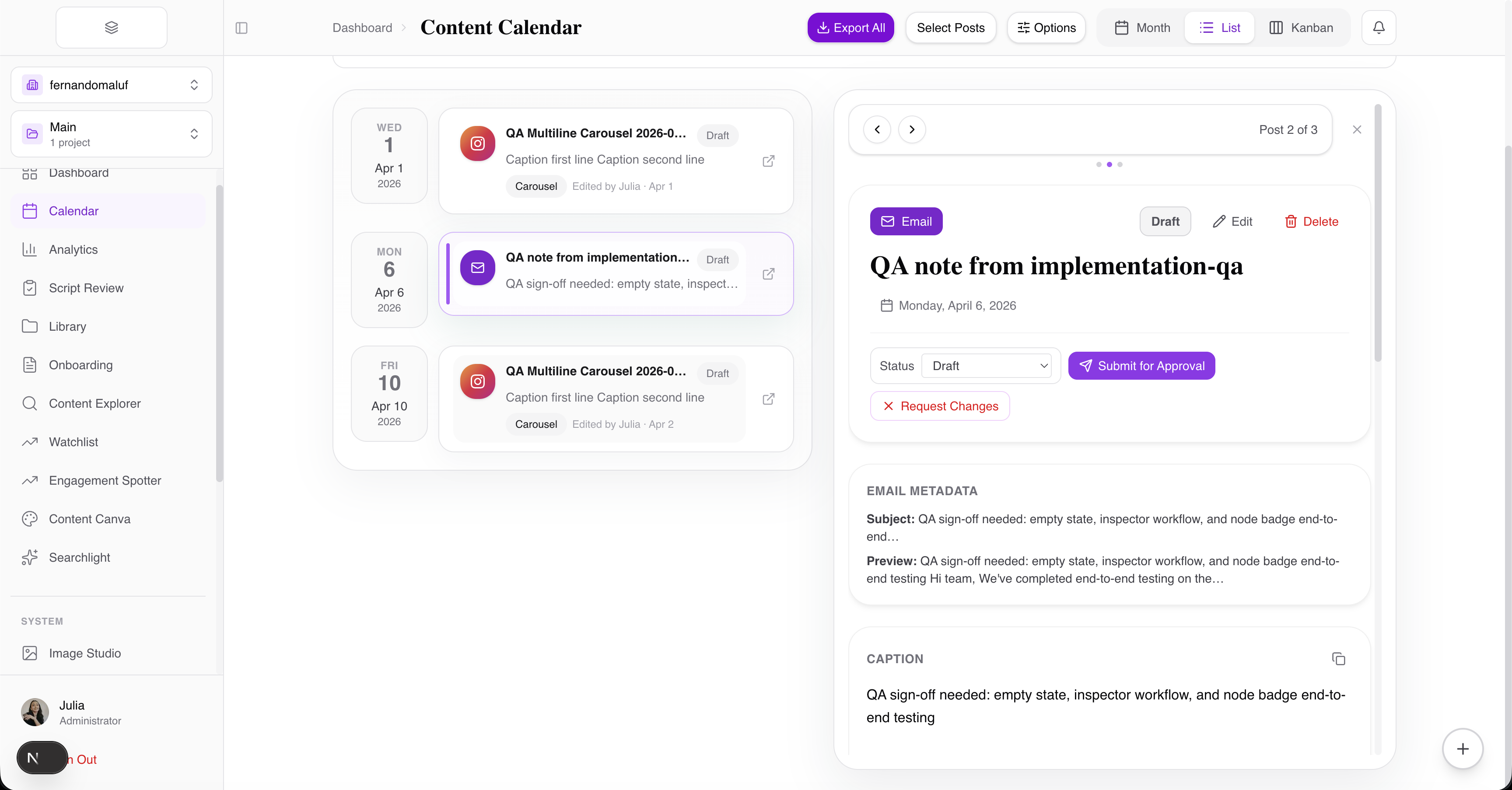Click the notifications bell icon

(x=1379, y=28)
